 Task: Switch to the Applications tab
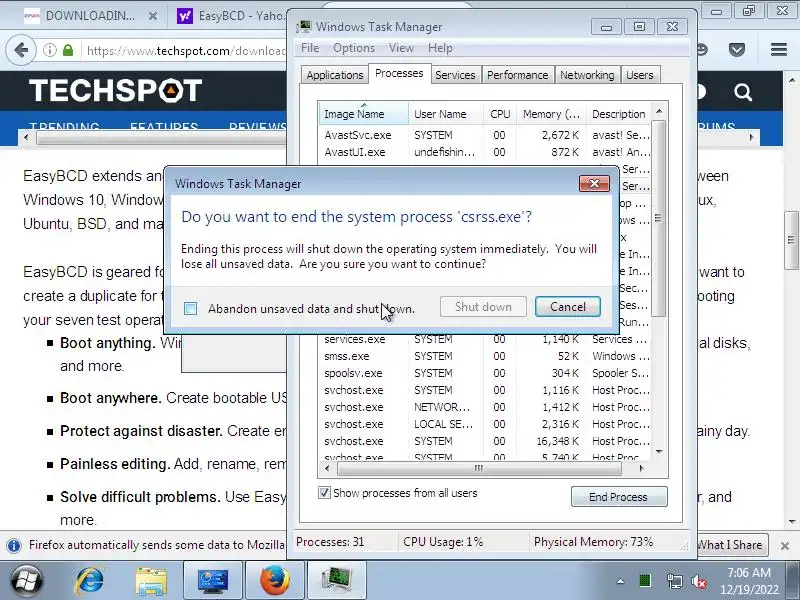pyautogui.click(x=335, y=75)
